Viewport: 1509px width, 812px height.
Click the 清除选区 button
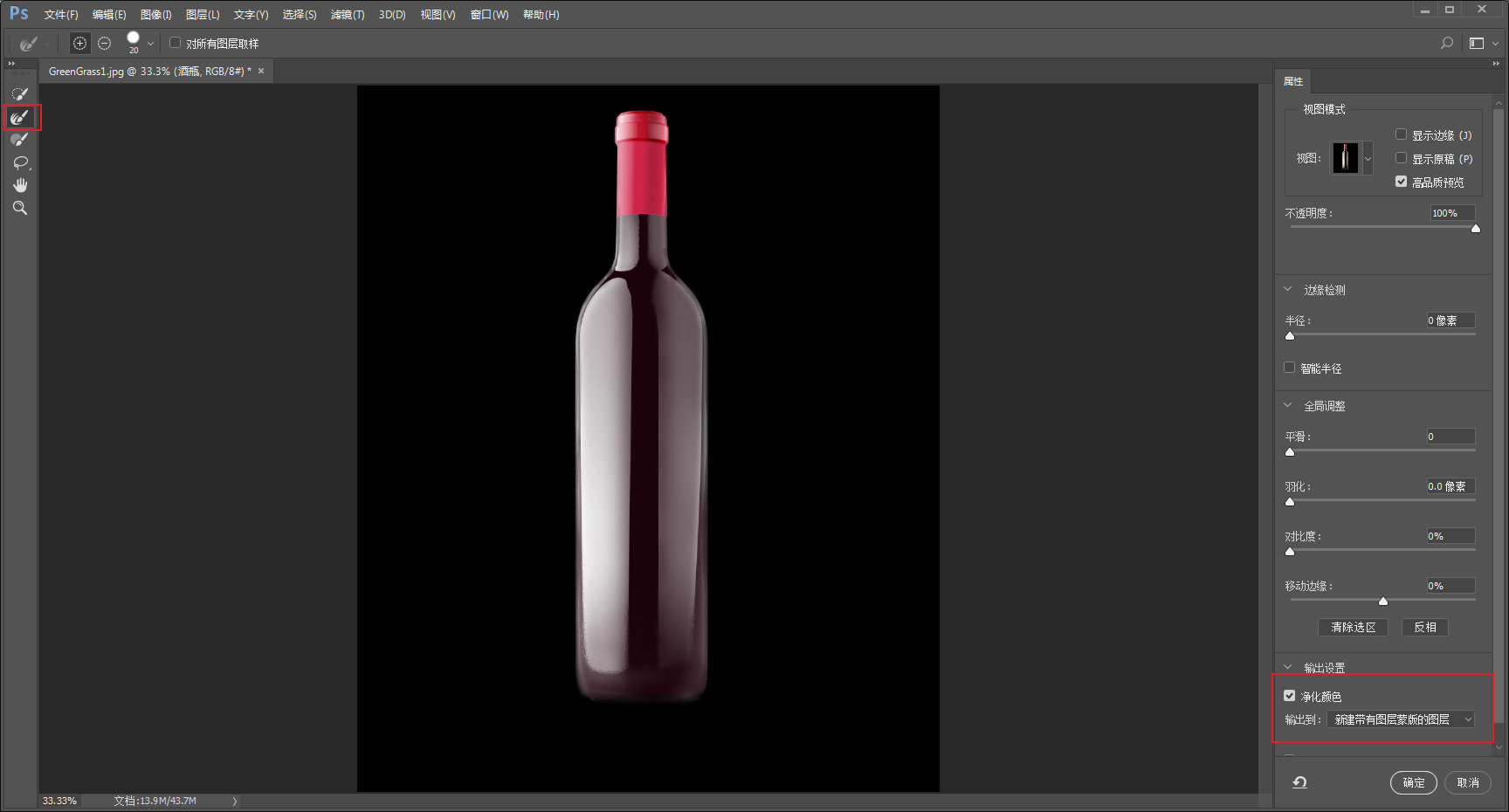(x=1353, y=627)
